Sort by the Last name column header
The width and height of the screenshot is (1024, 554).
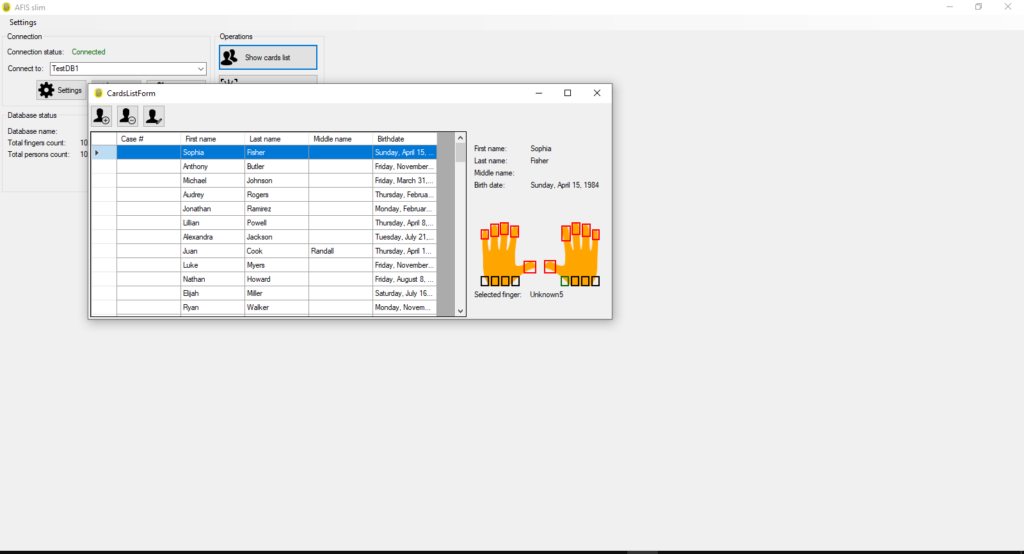265,139
